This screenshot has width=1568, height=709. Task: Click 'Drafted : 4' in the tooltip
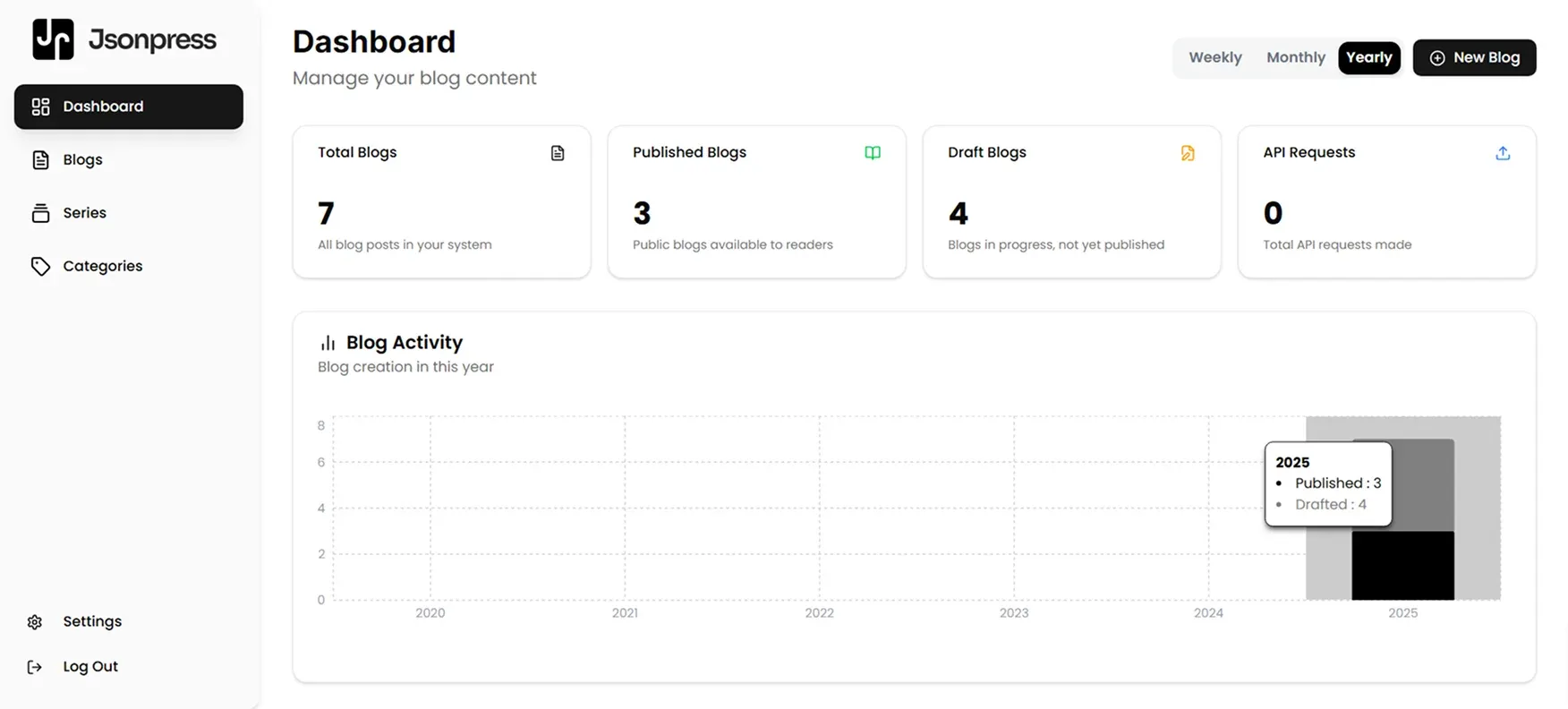[1331, 505]
